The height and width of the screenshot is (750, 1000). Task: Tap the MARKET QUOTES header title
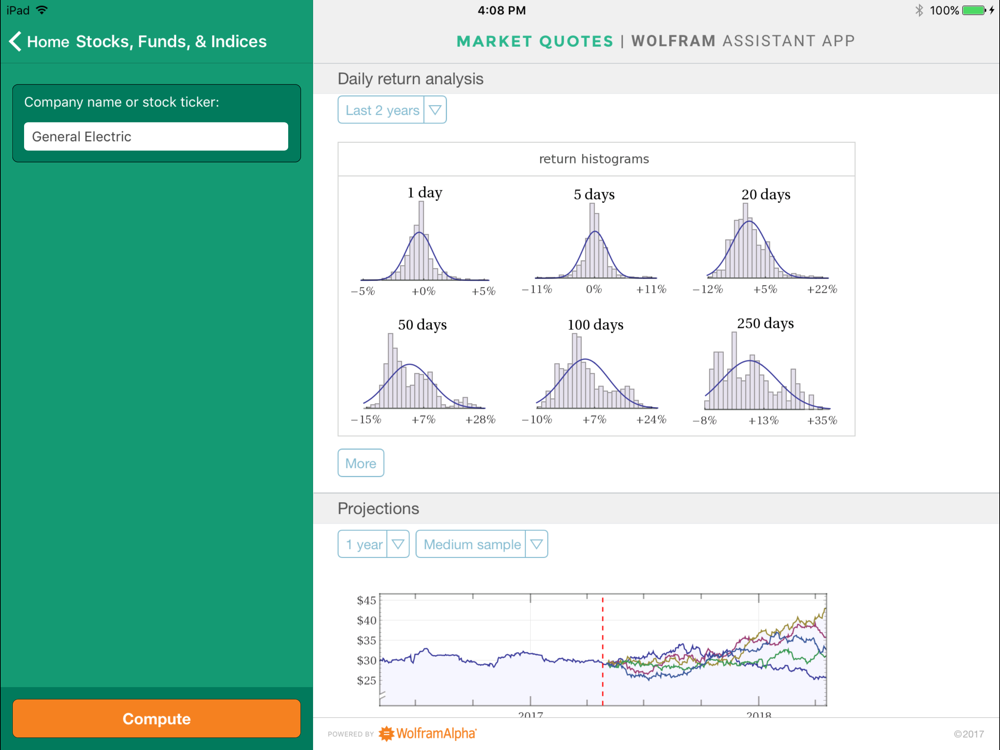(x=535, y=41)
